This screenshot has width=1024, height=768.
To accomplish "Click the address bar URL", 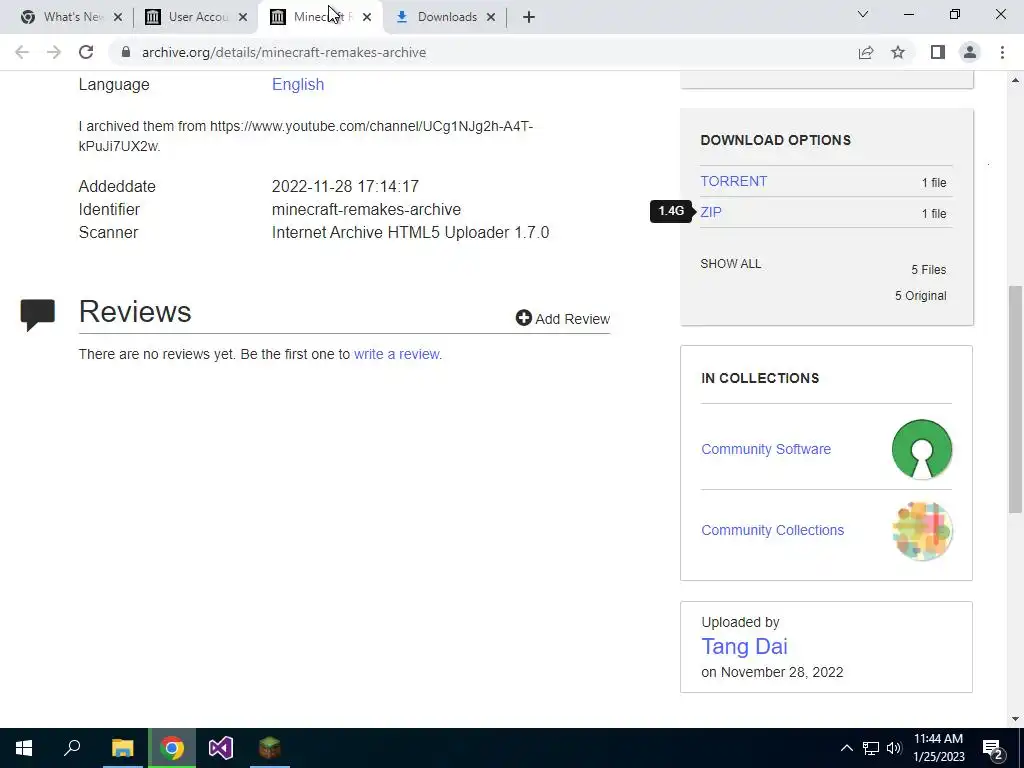I will click(x=284, y=52).
